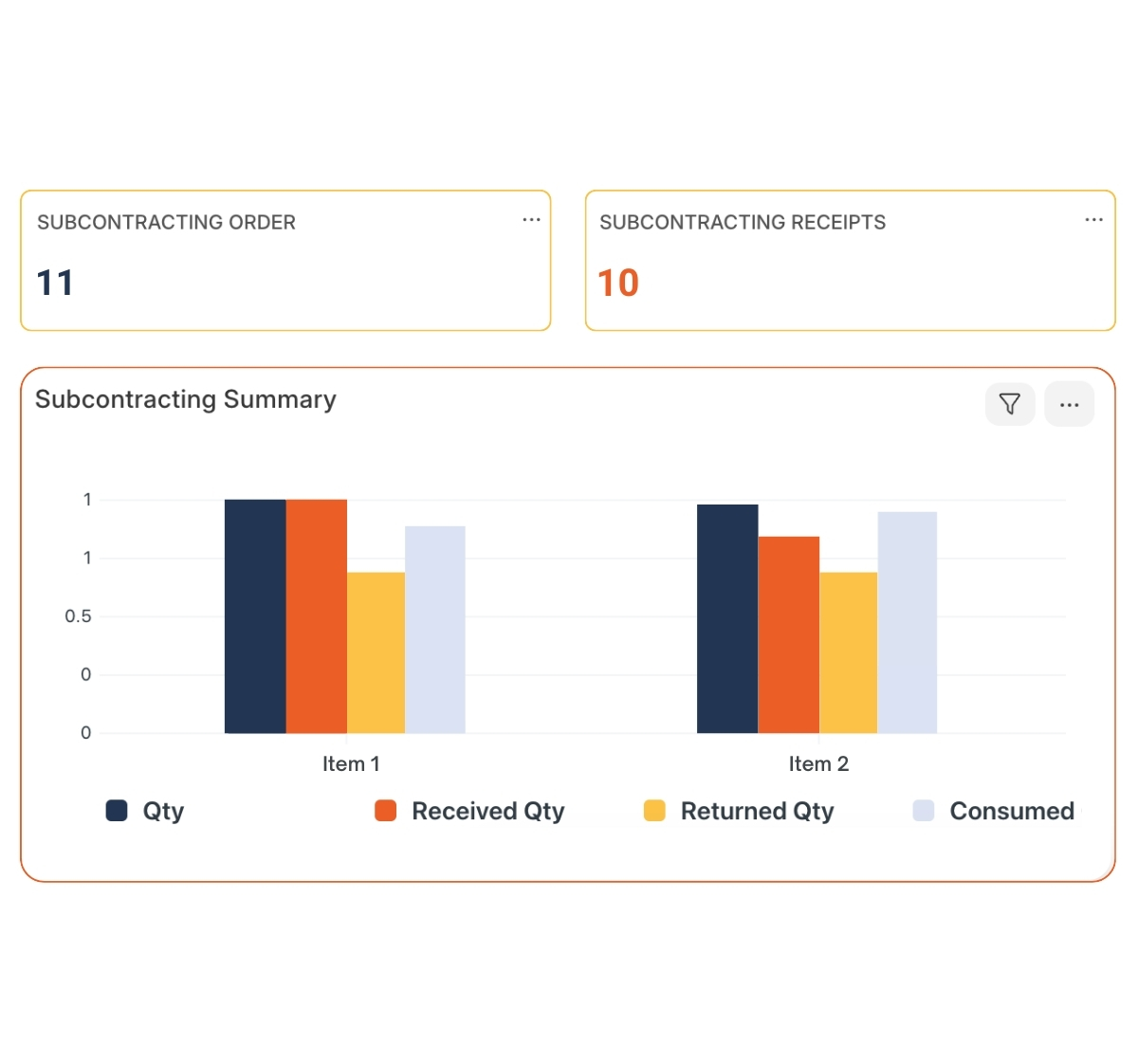Open the Subcontracting Summary filter icon

1010,404
